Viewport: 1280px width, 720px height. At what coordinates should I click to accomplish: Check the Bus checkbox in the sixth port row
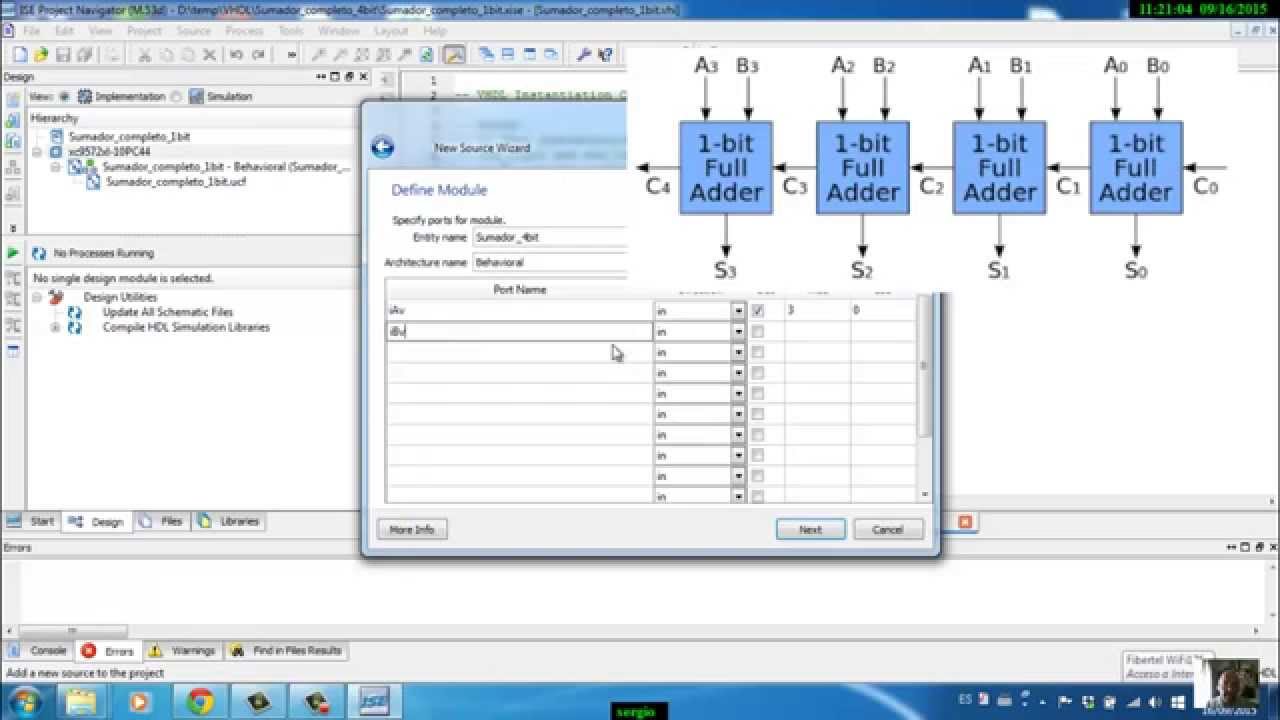click(758, 414)
